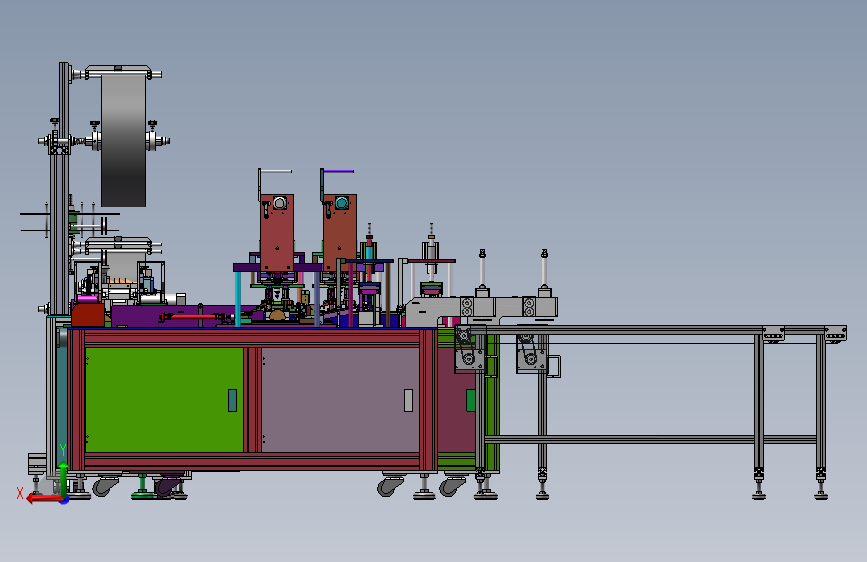Click the green Y axis label
The height and width of the screenshot is (562, 867).
63,450
